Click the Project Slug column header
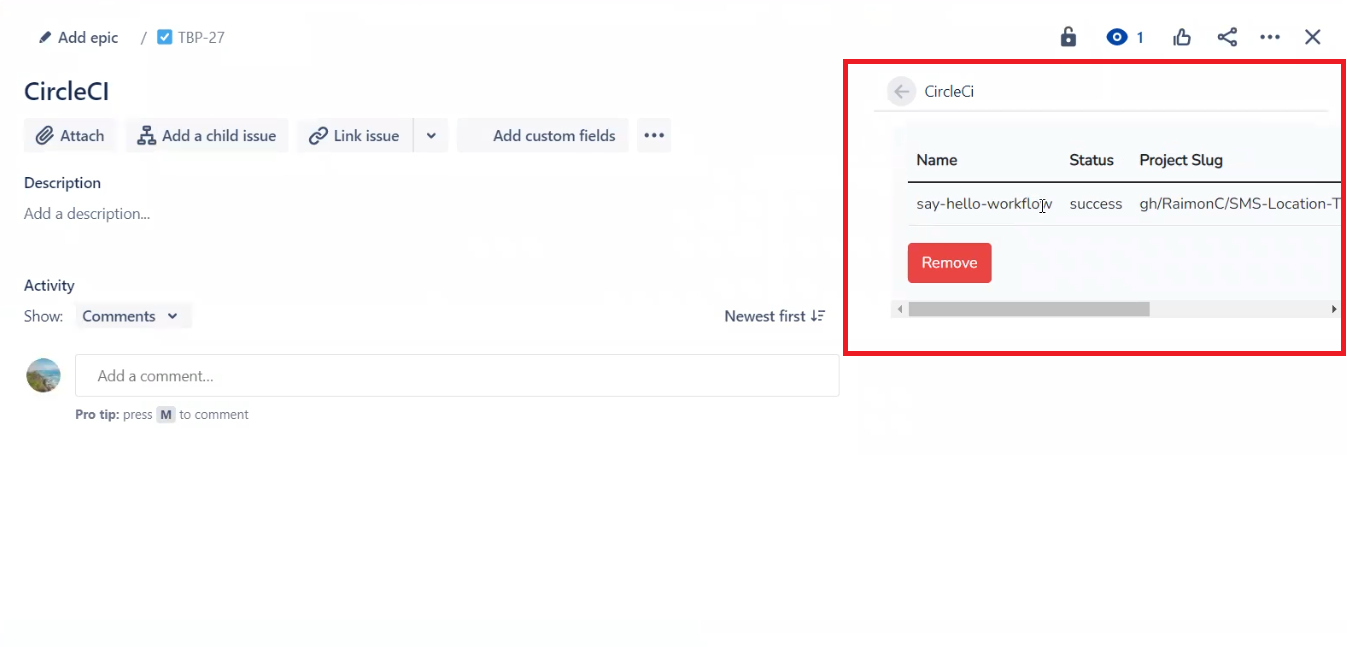The height and width of the screenshot is (647, 1347). tap(1181, 160)
